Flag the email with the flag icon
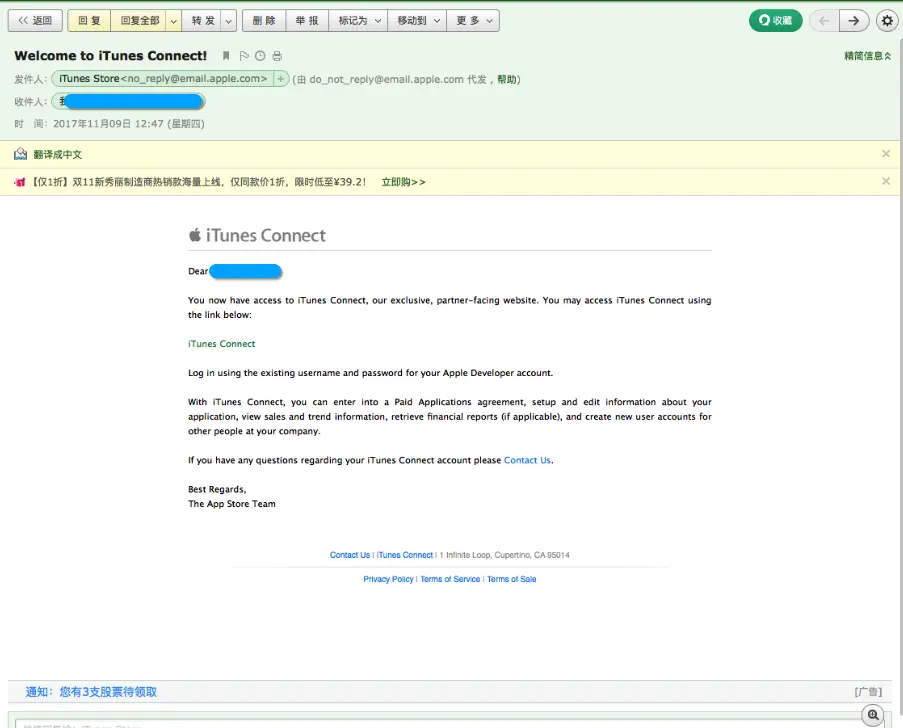903x728 pixels. 244,56
